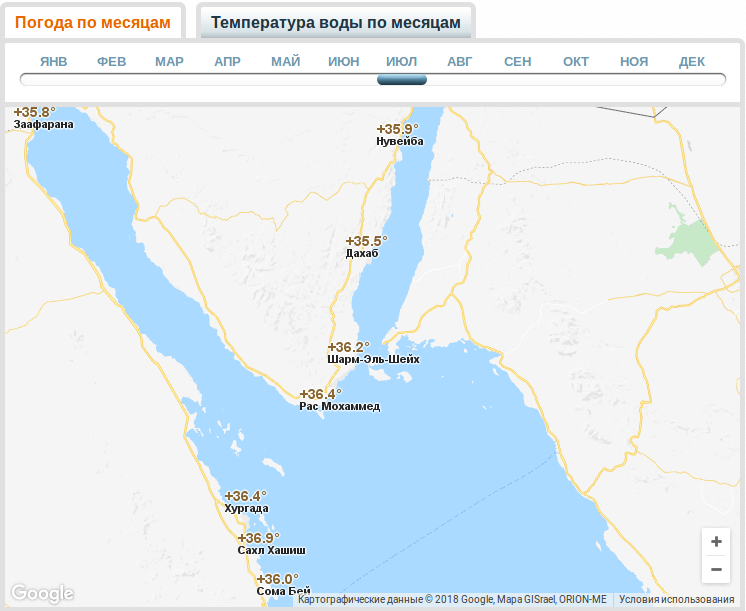Click the Заафарана city label
Viewport: 746px width, 611px height.
coord(43,124)
